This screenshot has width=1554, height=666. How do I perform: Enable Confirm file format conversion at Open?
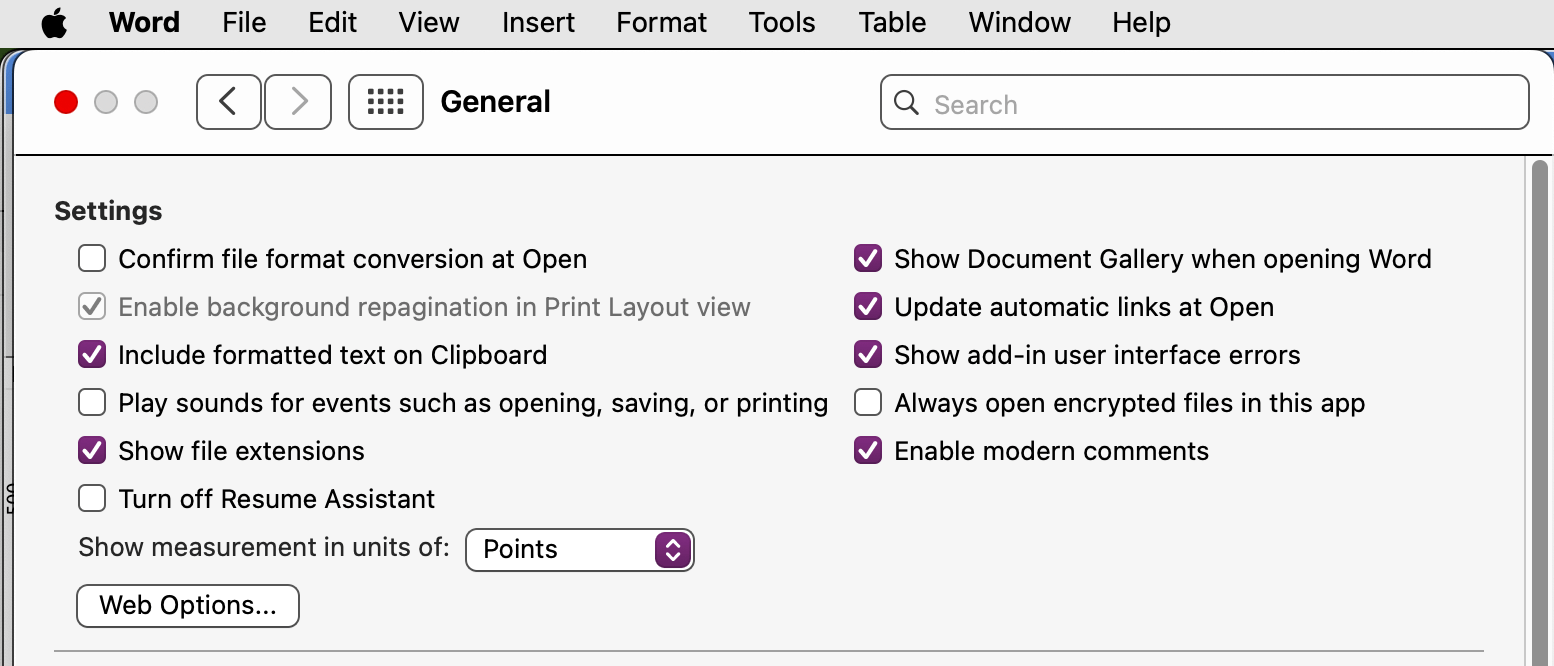point(92,259)
